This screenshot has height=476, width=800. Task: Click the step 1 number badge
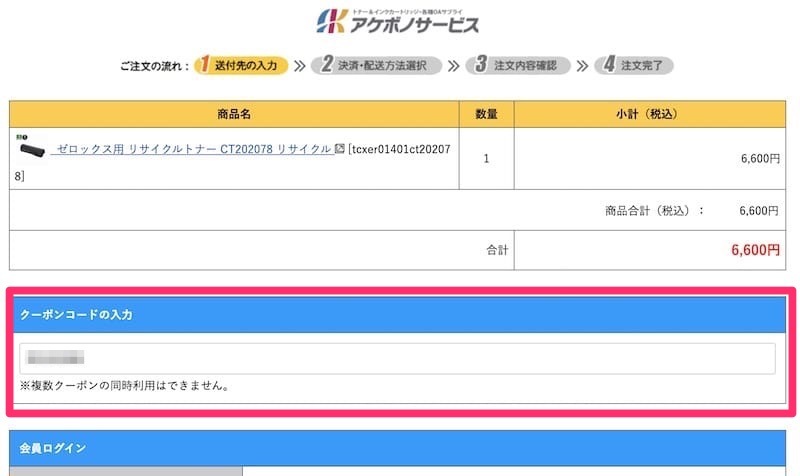coord(204,65)
